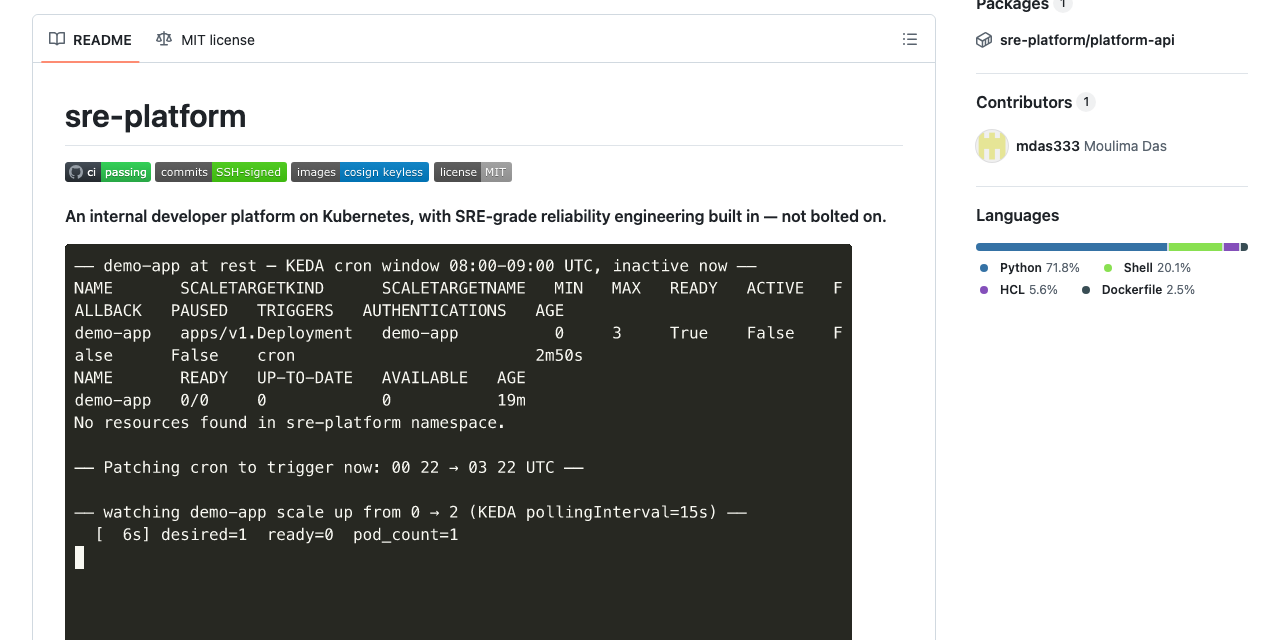Open HCL 5.6% language link
This screenshot has width=1280, height=640.
coord(1018,290)
